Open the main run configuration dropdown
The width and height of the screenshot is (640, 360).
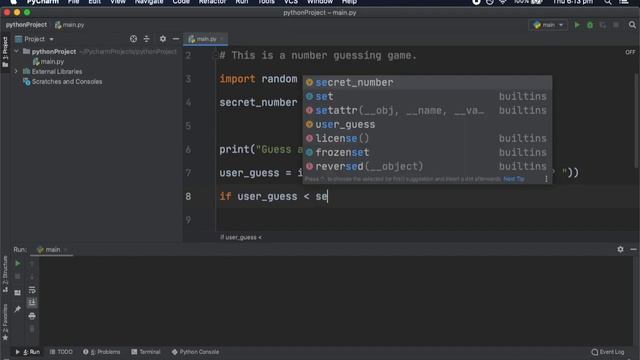[548, 25]
